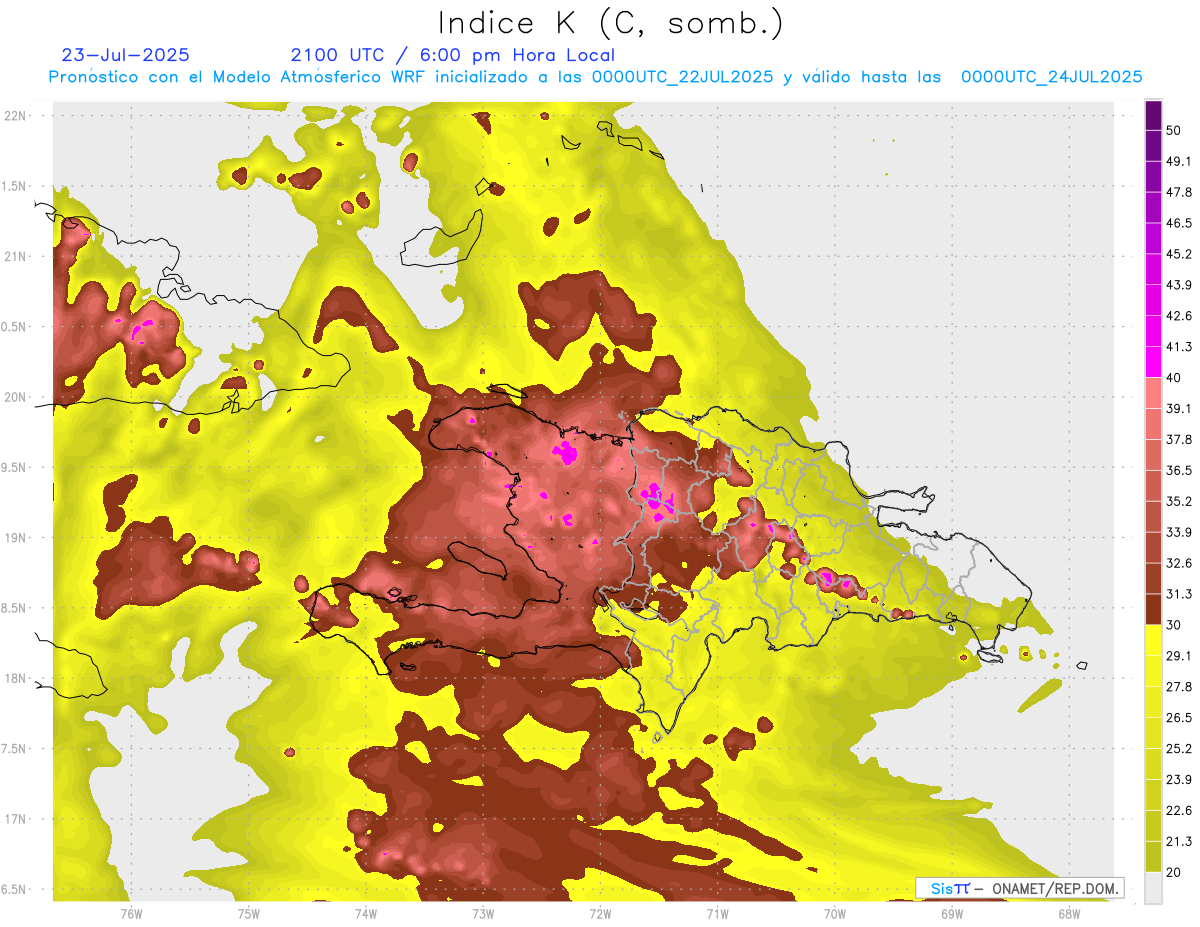
Task: Click colorbar value "20"
Action: pos(1174,872)
